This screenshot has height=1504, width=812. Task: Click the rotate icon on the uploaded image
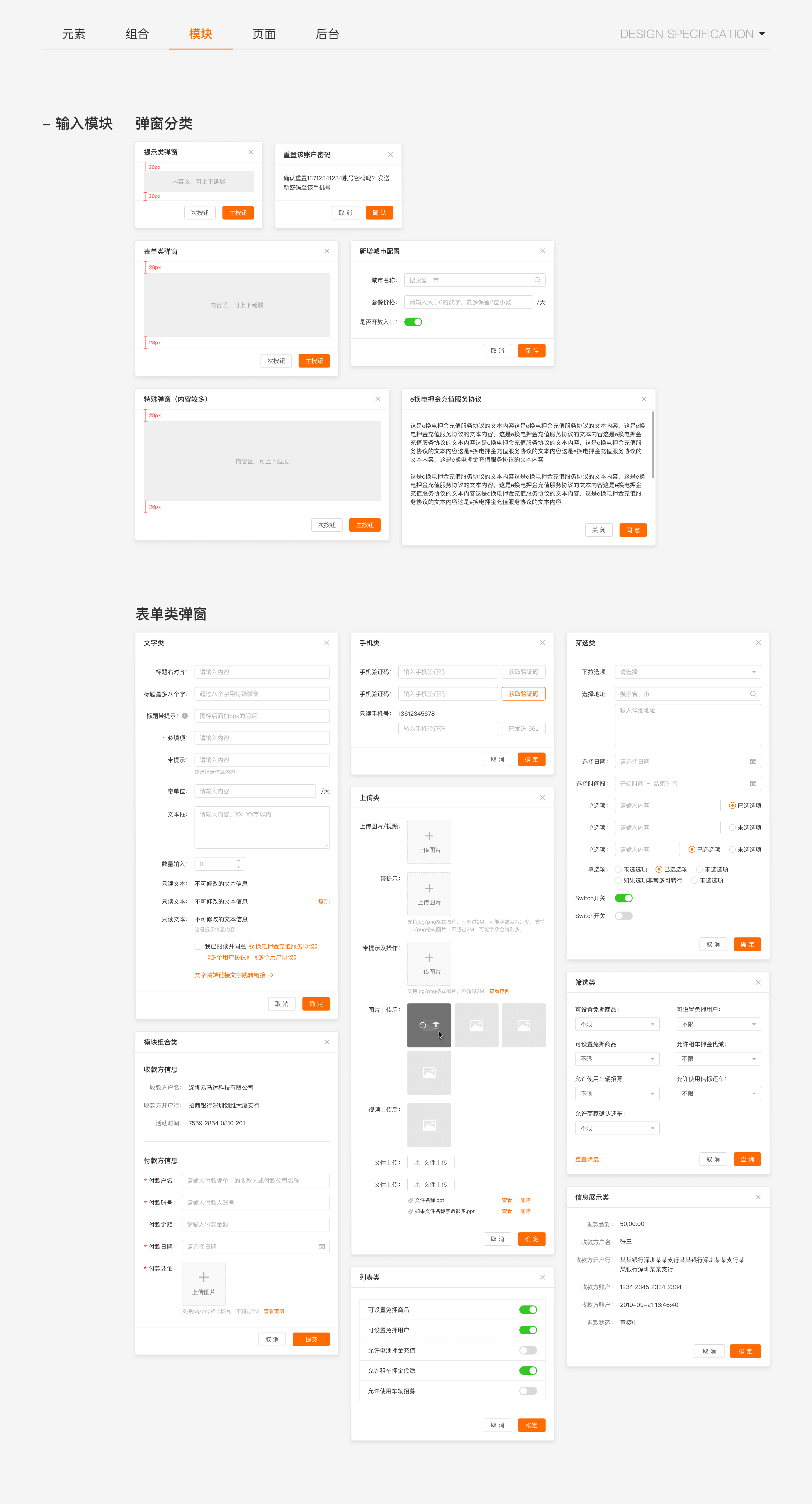click(x=423, y=1025)
